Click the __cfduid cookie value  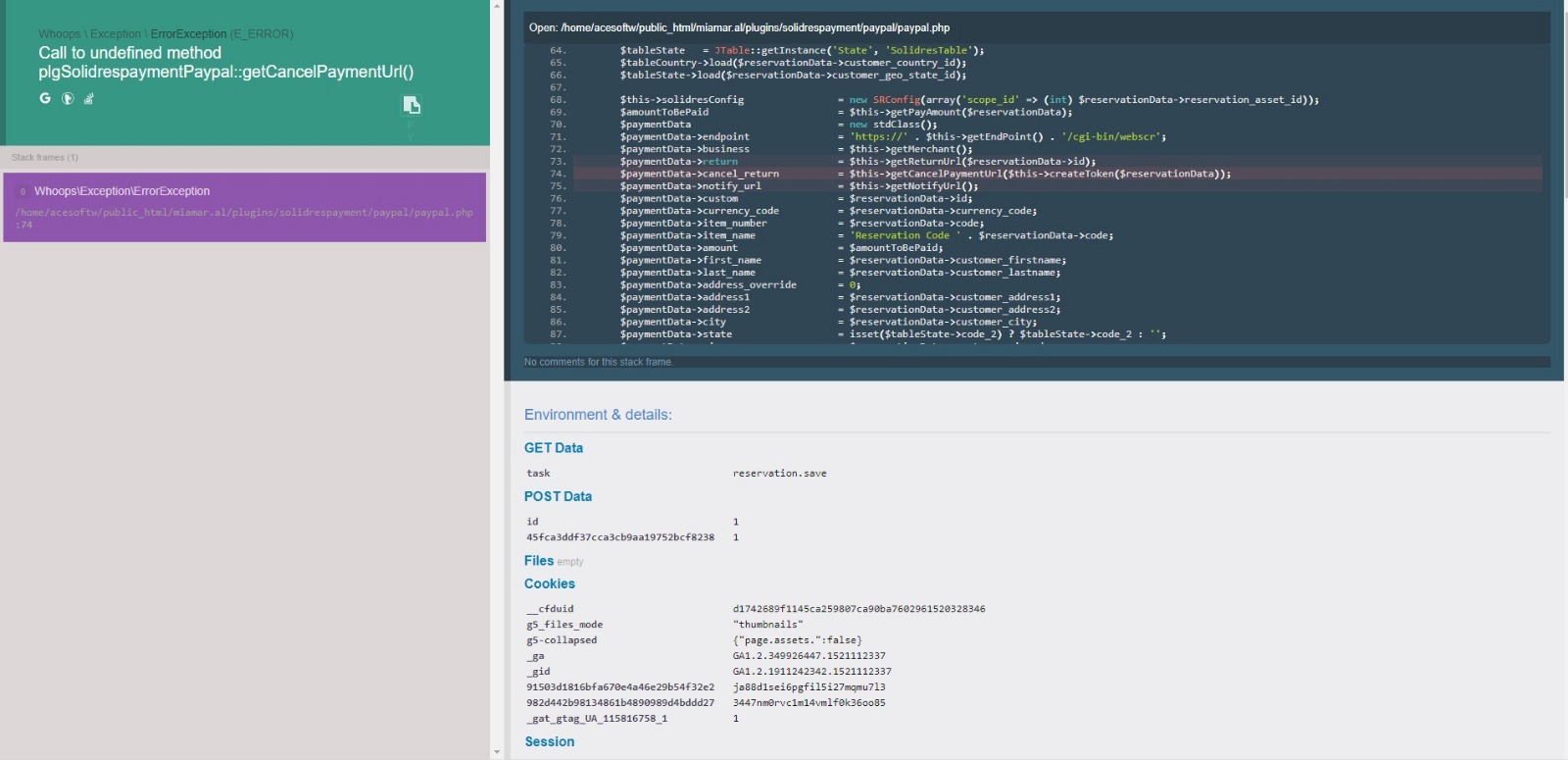[858, 609]
